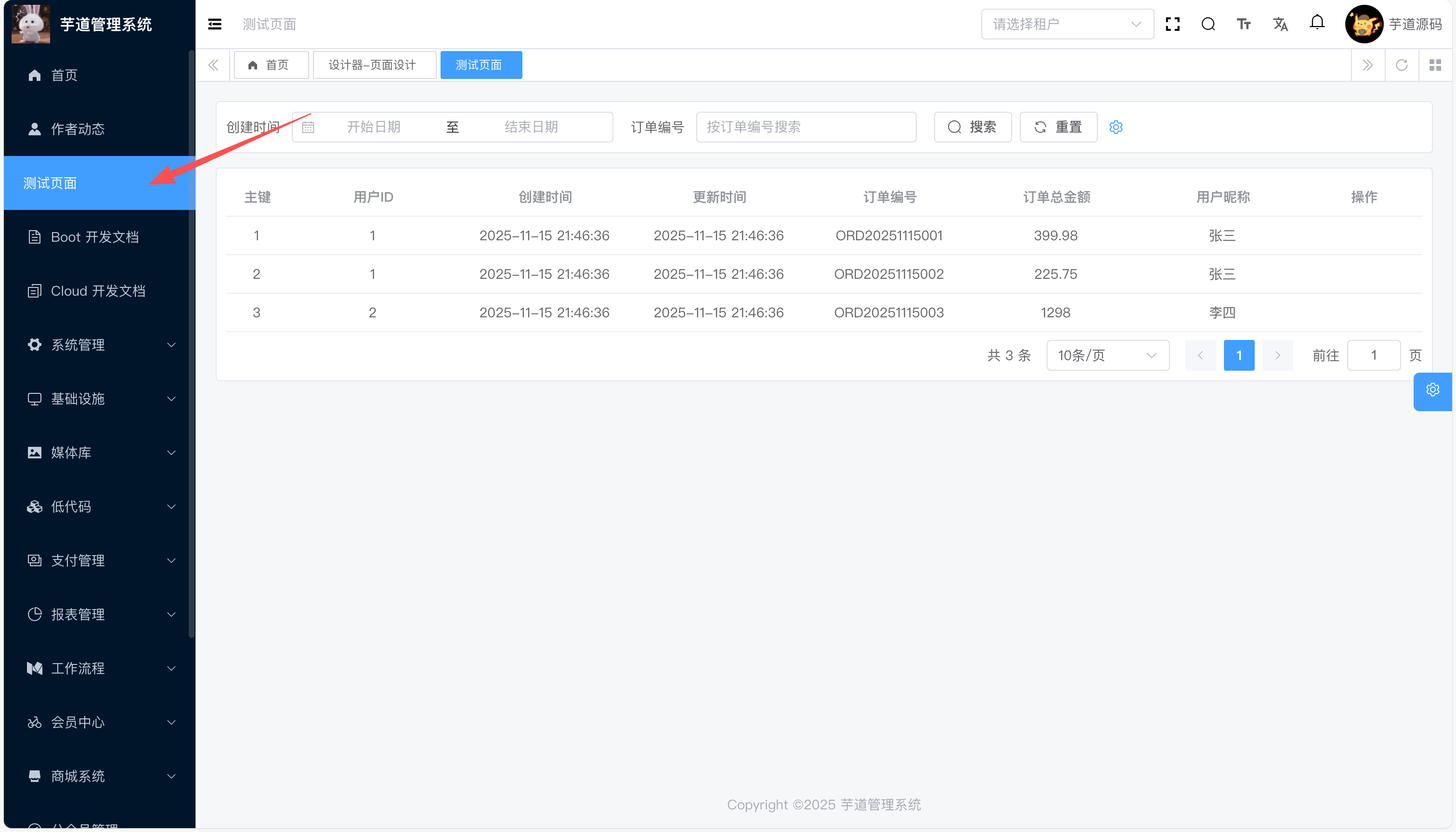Open floating blue settings gear panel
The height and width of the screenshot is (832, 1456).
(1432, 390)
